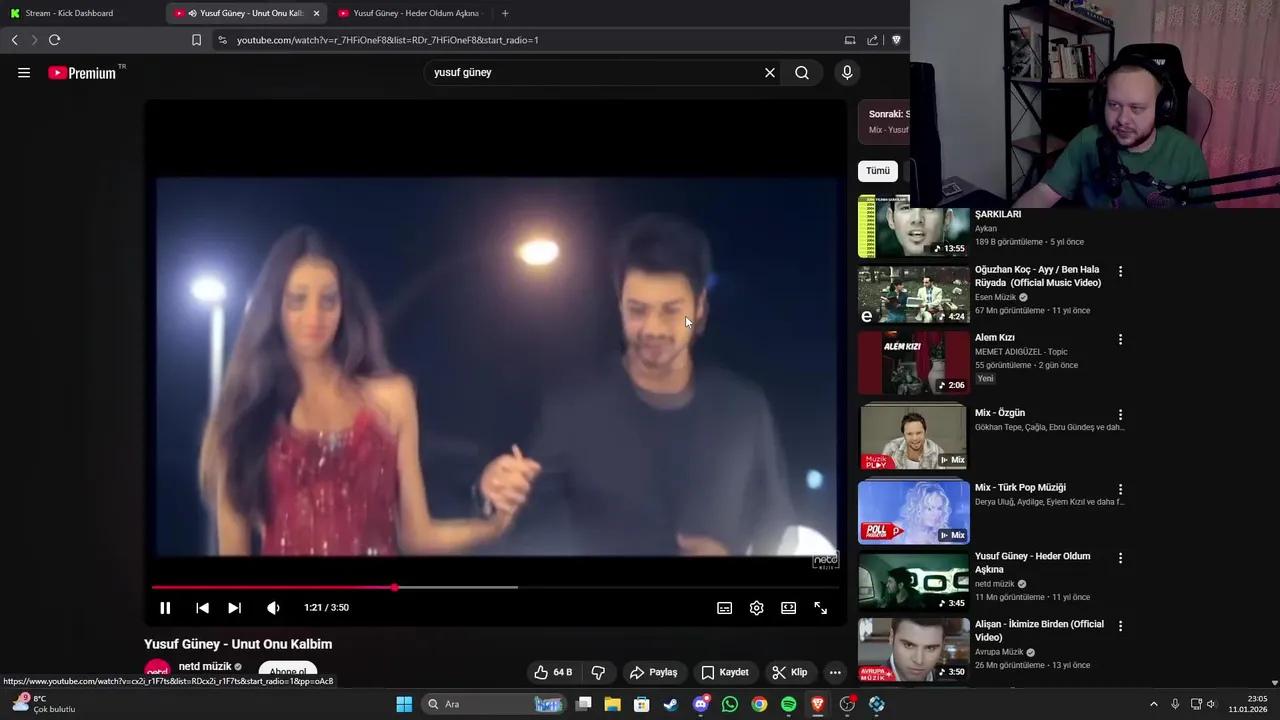
Task: Run search with the magnifier button
Action: (802, 72)
